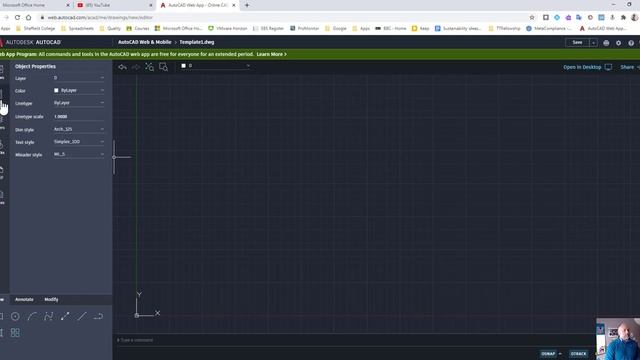The width and height of the screenshot is (640, 360).
Task: Open the Color ByLayer dropdown
Action: coord(79,90)
